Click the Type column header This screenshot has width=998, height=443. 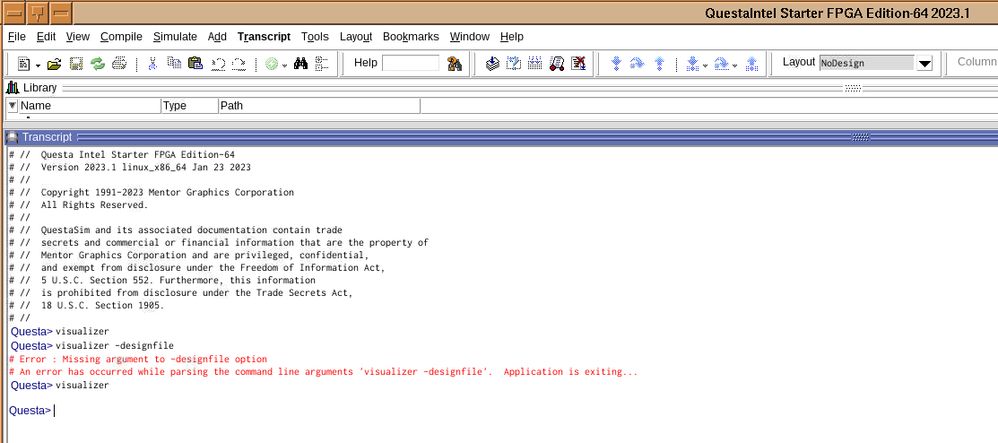pos(190,106)
